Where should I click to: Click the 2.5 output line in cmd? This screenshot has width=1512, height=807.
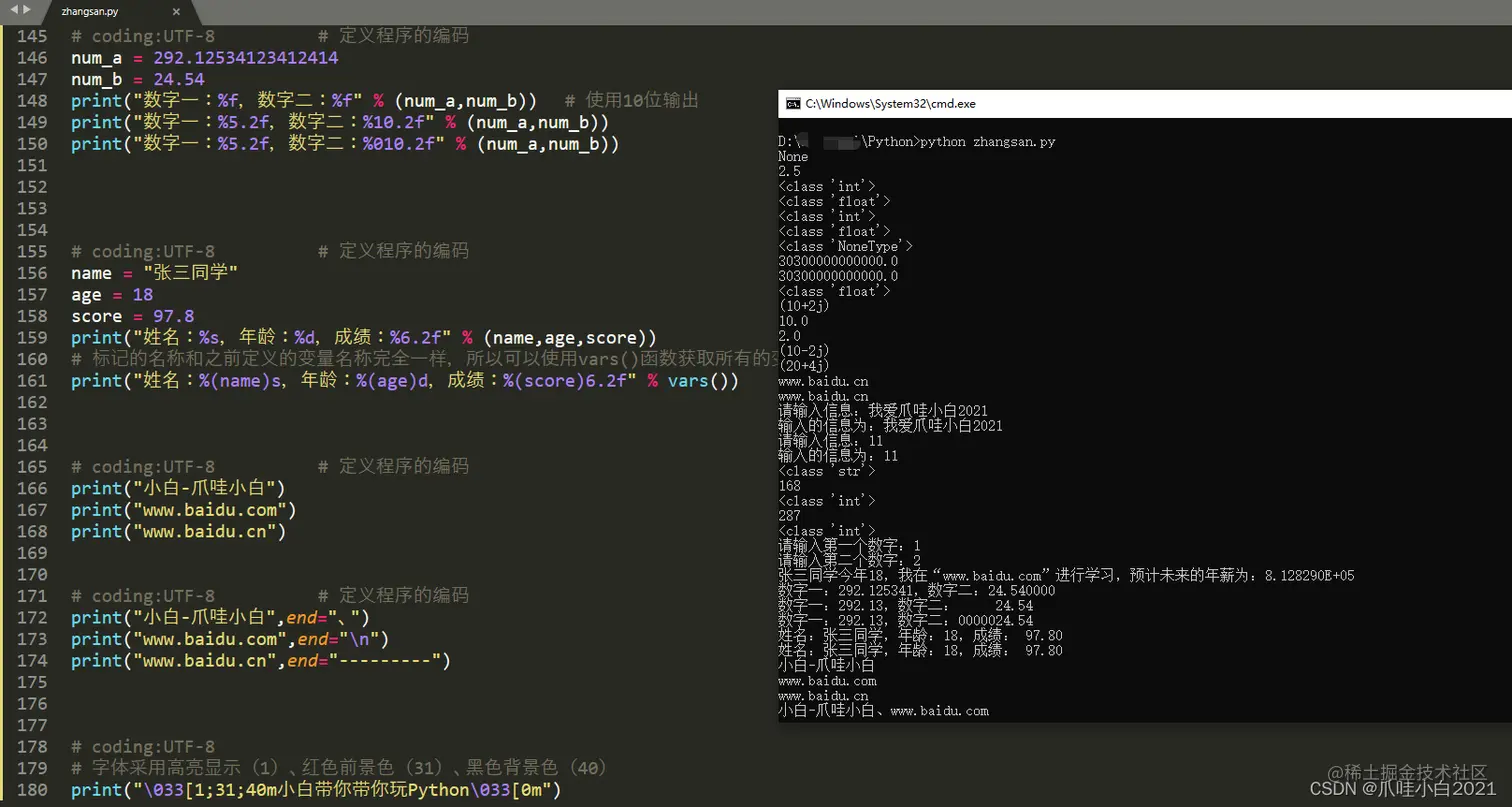790,172
